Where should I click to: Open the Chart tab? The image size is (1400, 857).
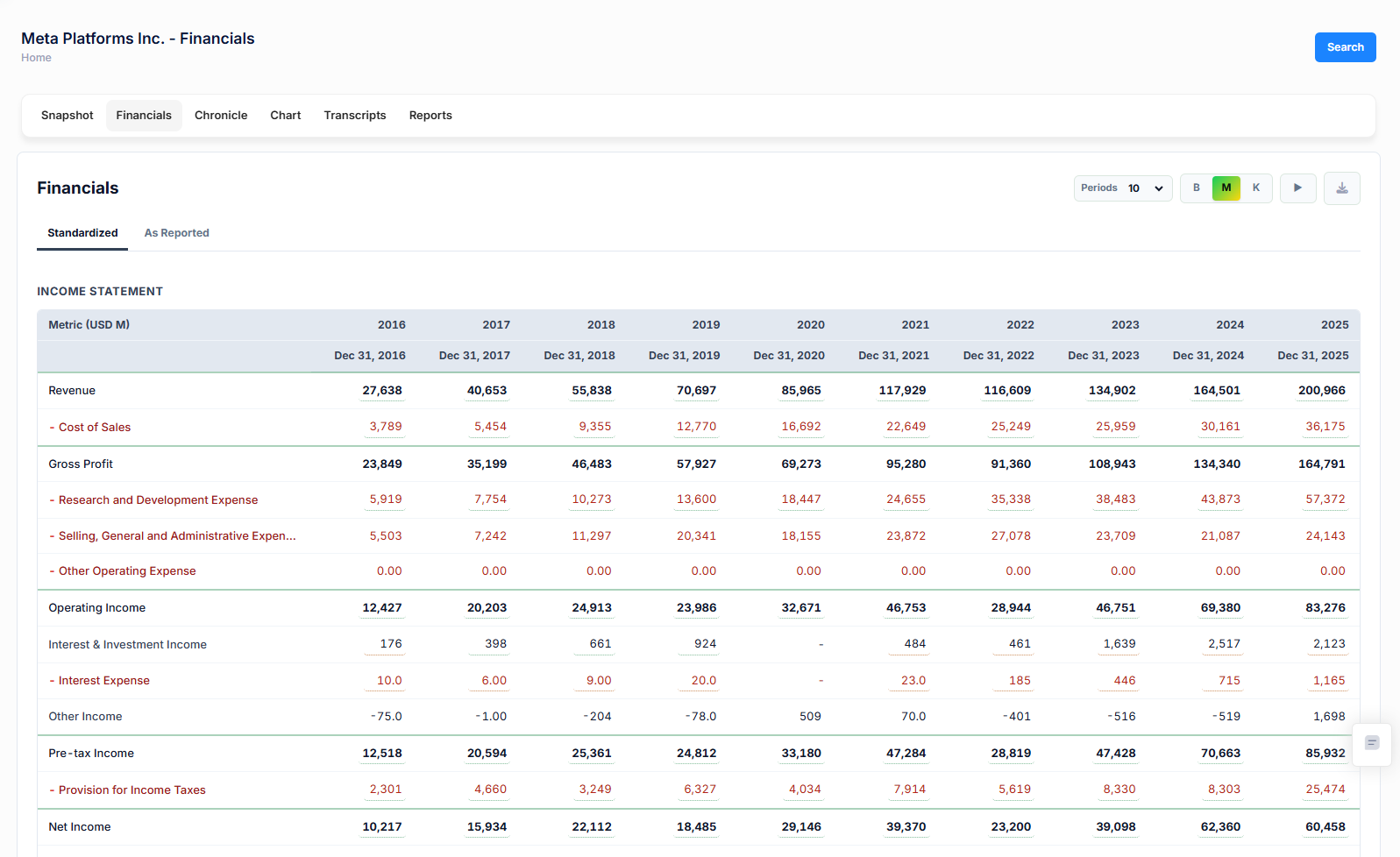coord(286,116)
